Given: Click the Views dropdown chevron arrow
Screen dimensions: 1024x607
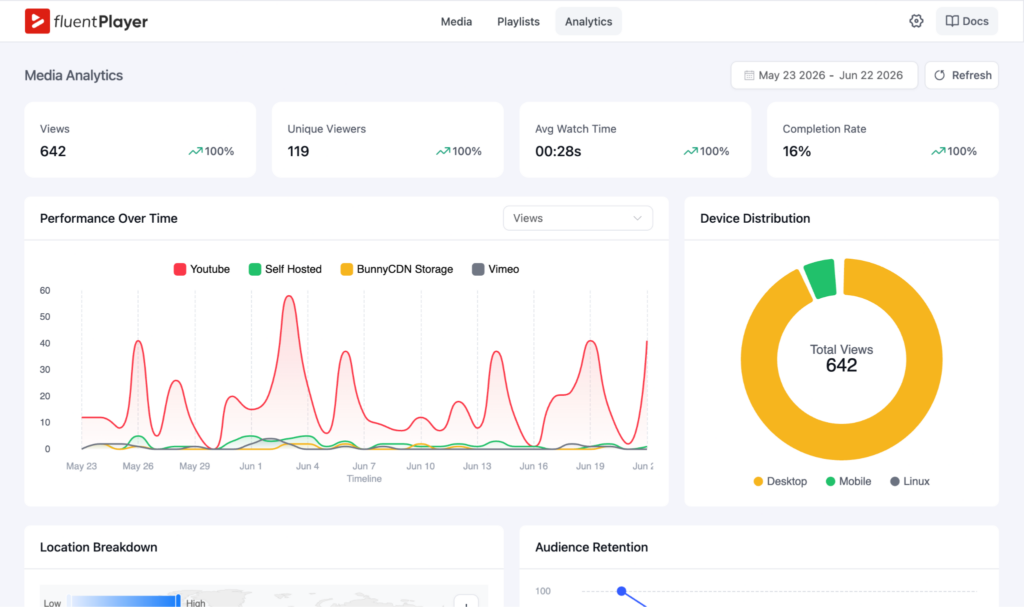Looking at the screenshot, I should coord(637,218).
